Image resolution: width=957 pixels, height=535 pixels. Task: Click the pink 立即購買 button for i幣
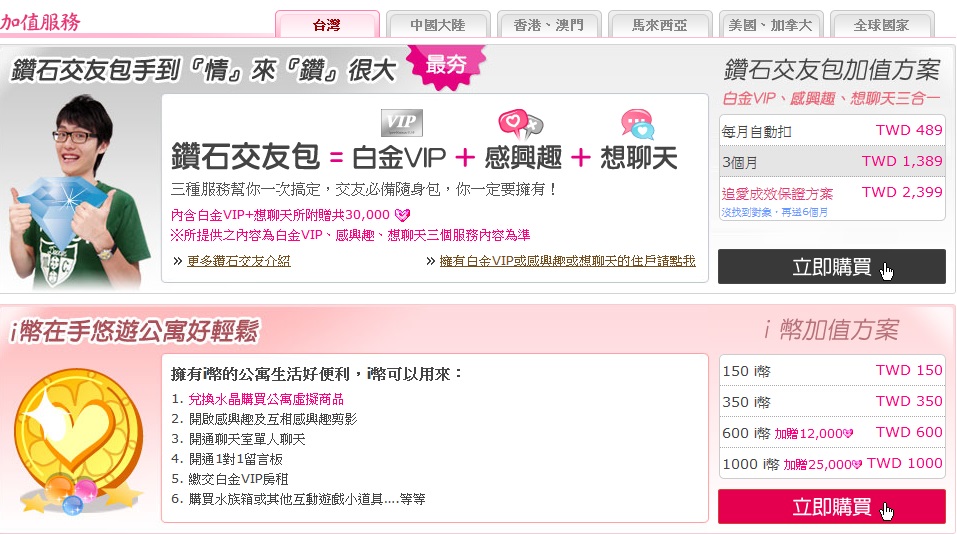(x=832, y=506)
